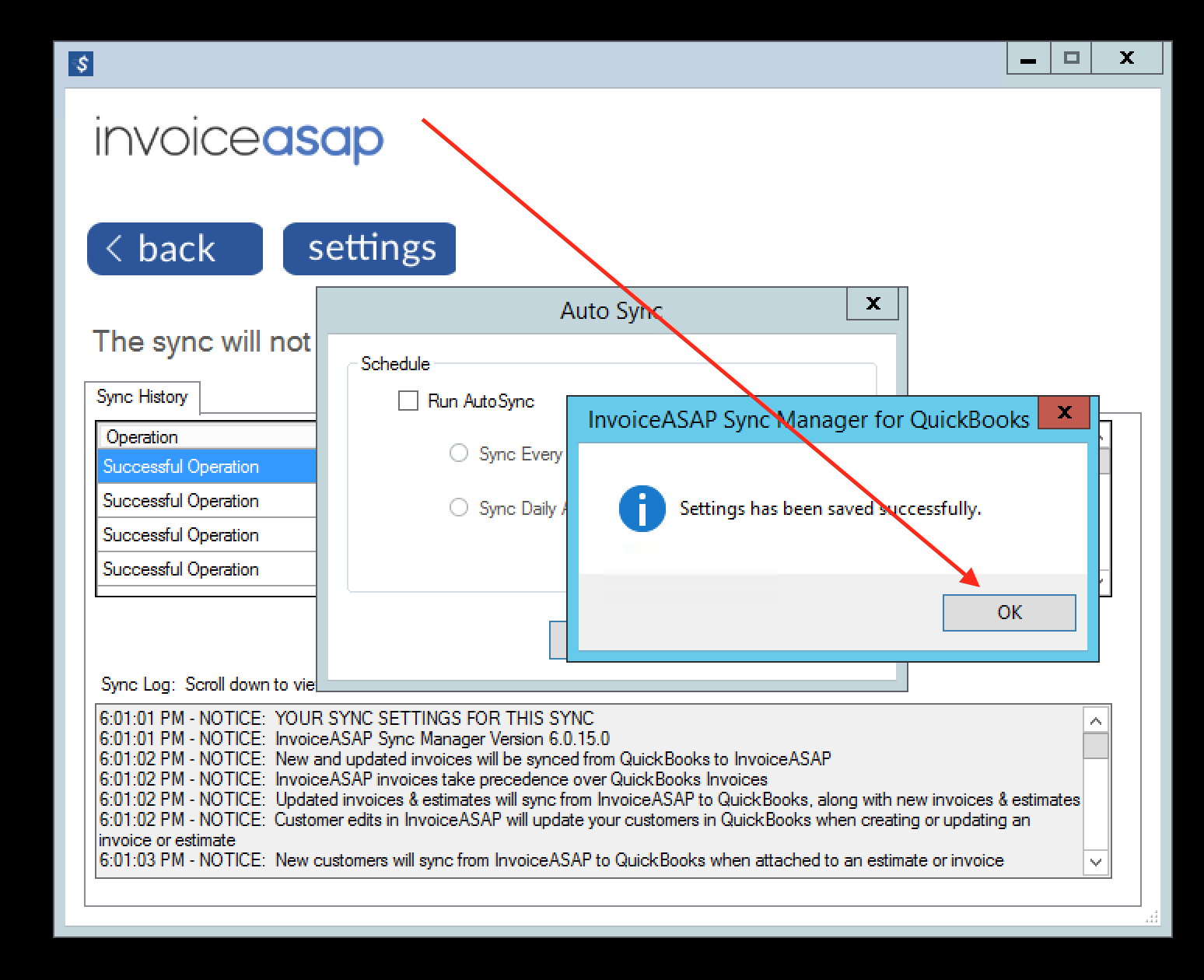Viewport: 1204px width, 980px height.
Task: Click the dollar sign app icon in title bar
Action: coord(81,63)
